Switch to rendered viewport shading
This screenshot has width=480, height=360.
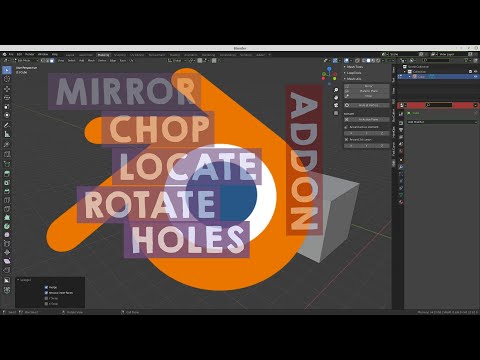(378, 61)
